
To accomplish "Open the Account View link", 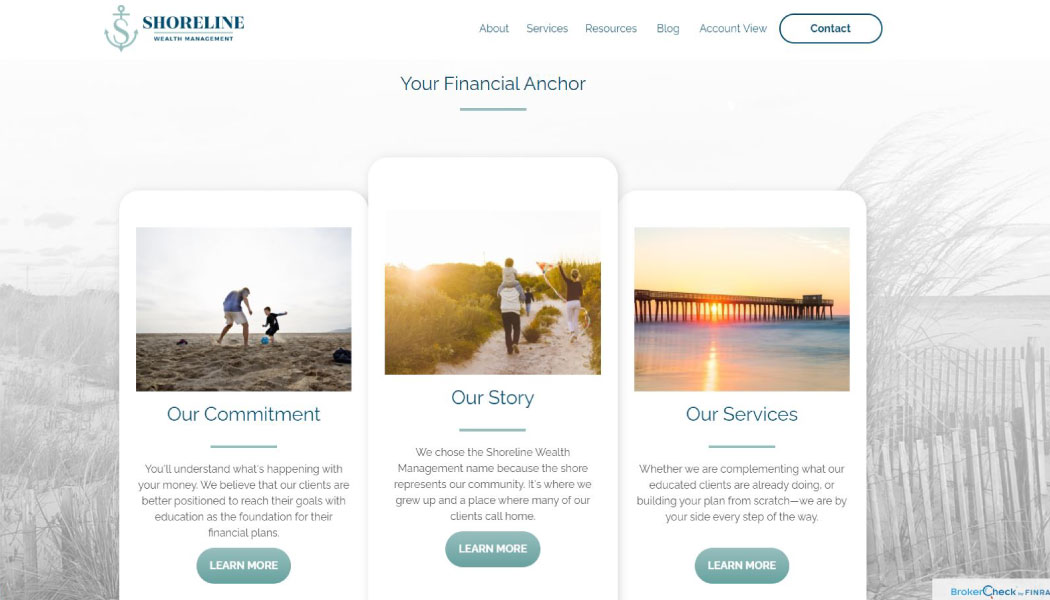I will click(733, 28).
